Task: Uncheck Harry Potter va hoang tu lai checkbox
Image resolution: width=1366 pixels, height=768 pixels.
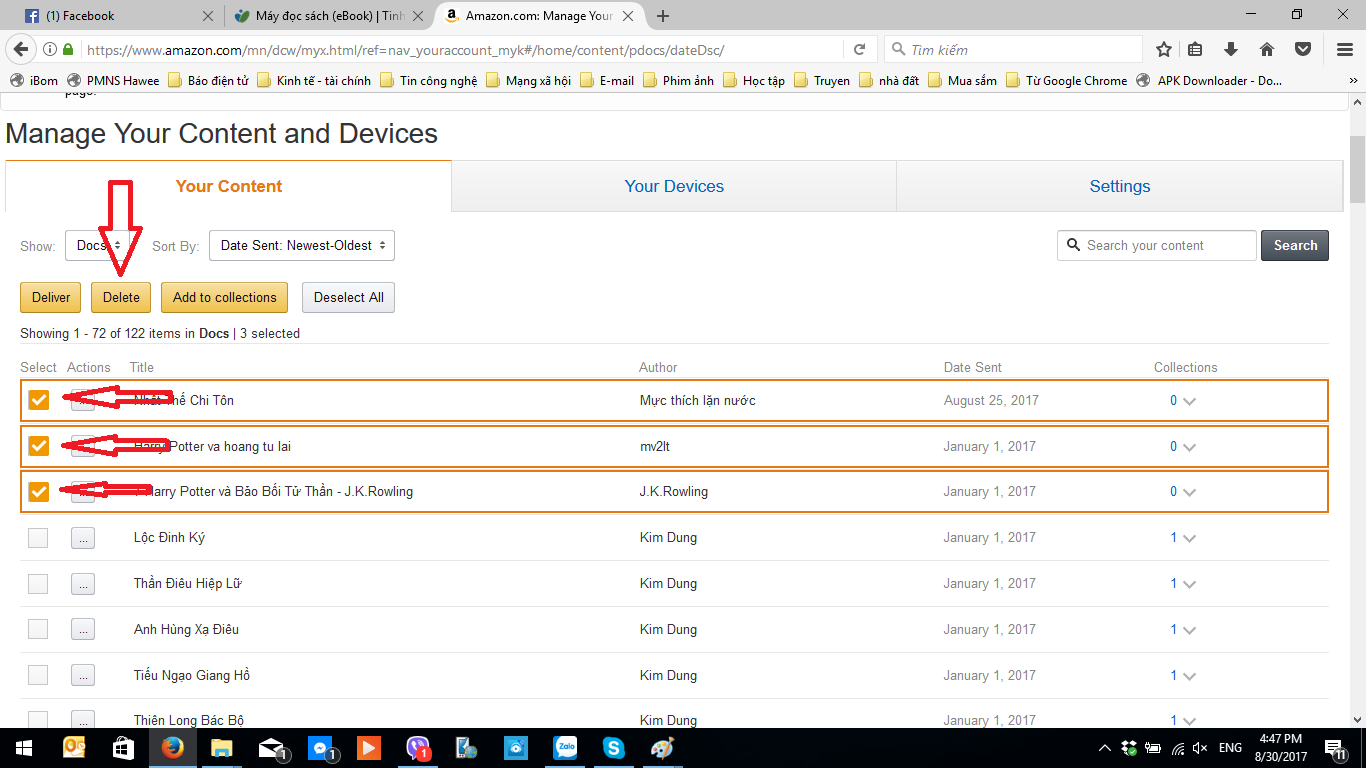Action: click(x=38, y=446)
